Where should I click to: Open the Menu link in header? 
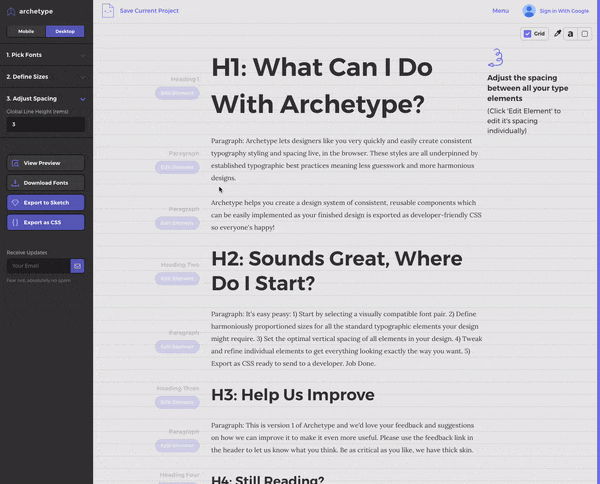pyautogui.click(x=501, y=11)
